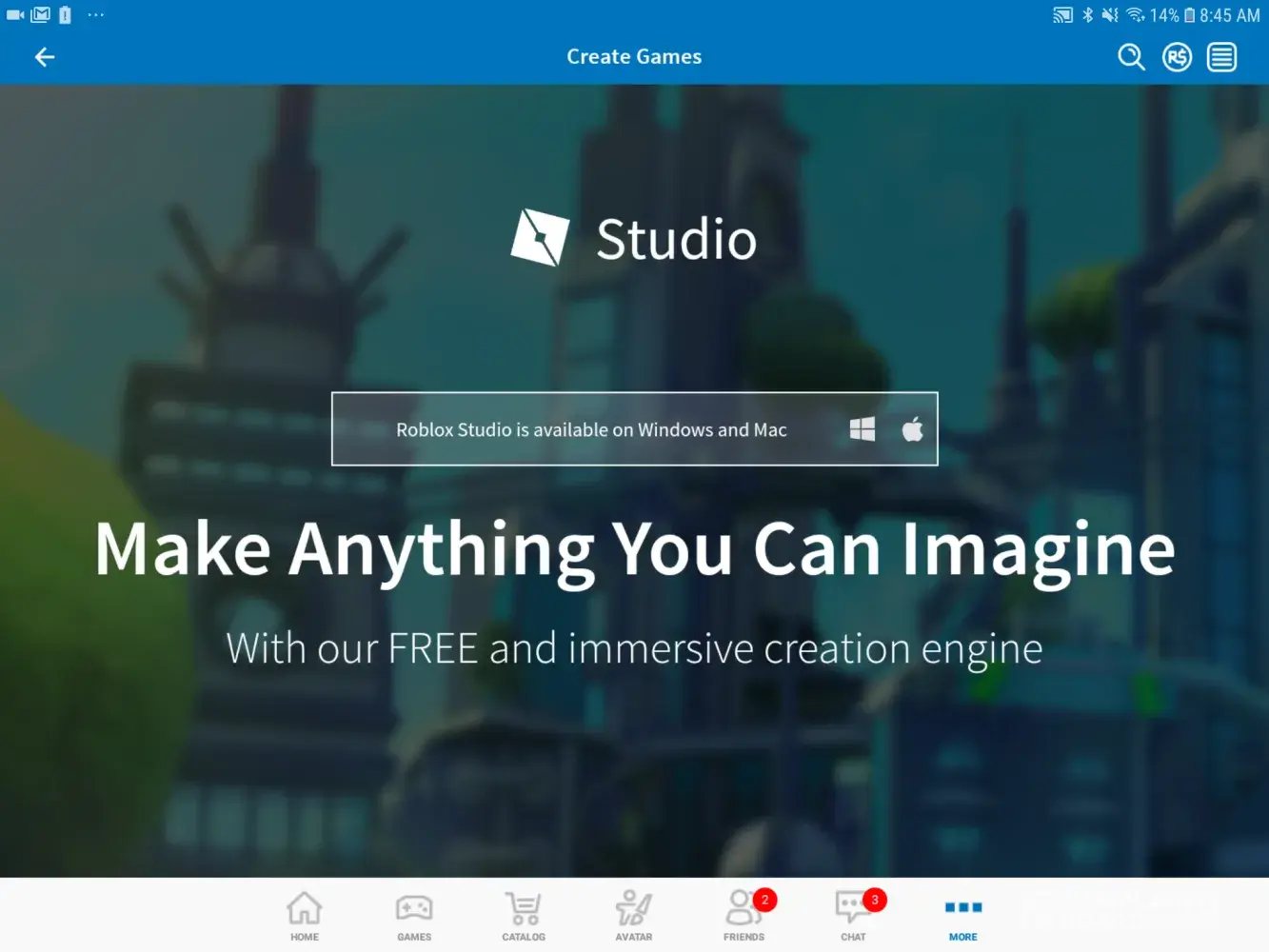1269x952 pixels.
Task: Tap the Roblox Studio logo mark
Action: point(540,237)
